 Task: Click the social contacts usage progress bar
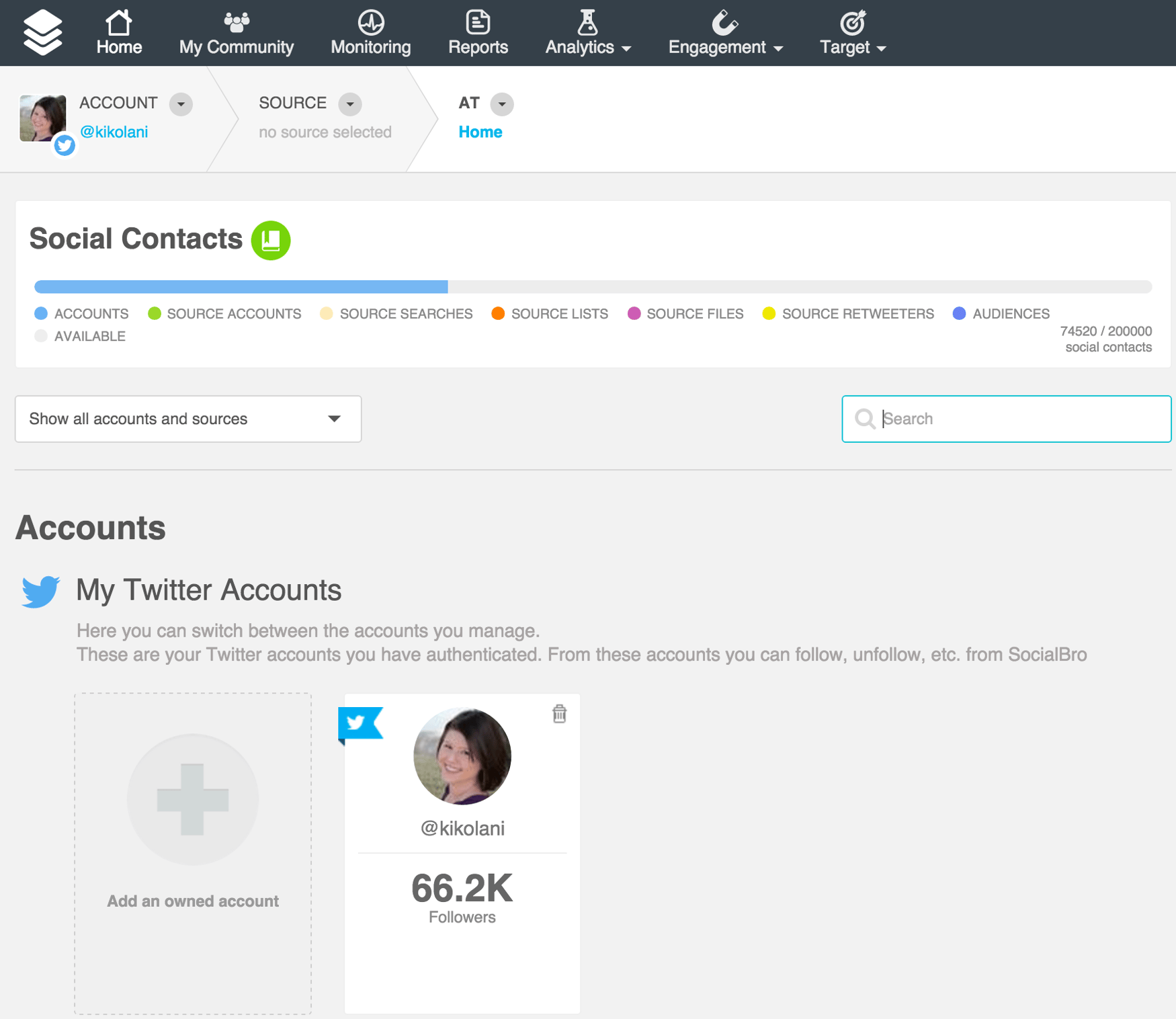pyautogui.click(x=591, y=286)
